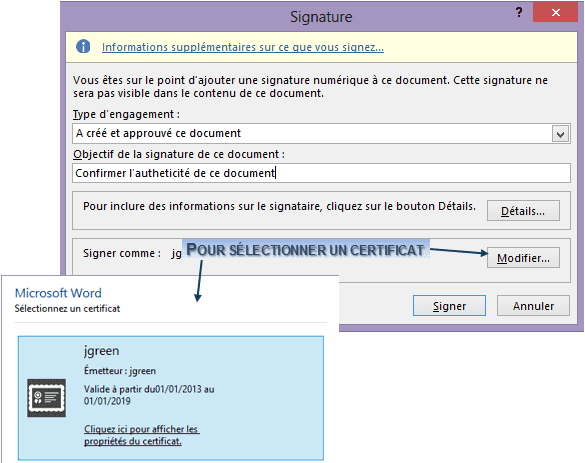Expand the Type d'engagement dropdown arrow
Viewport: 585px width, 463px height.
[x=560, y=134]
